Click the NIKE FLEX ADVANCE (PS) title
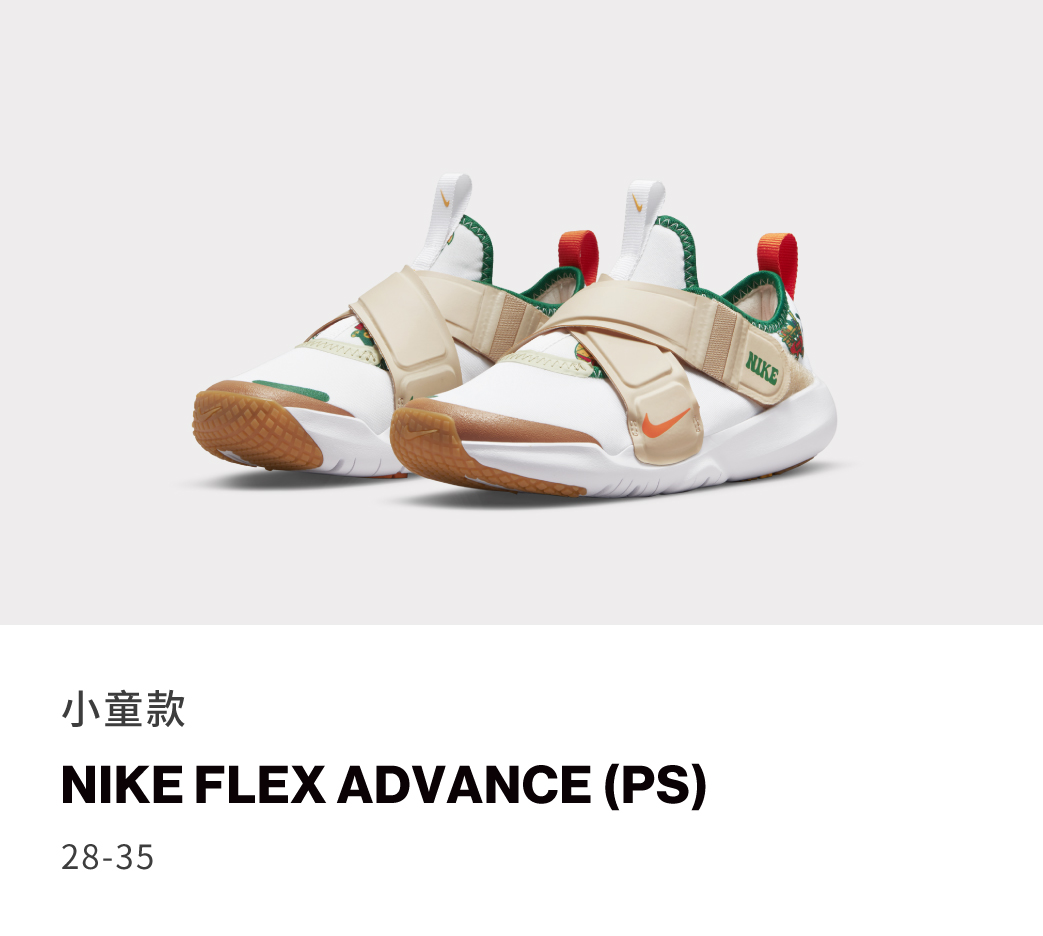 [x=383, y=785]
